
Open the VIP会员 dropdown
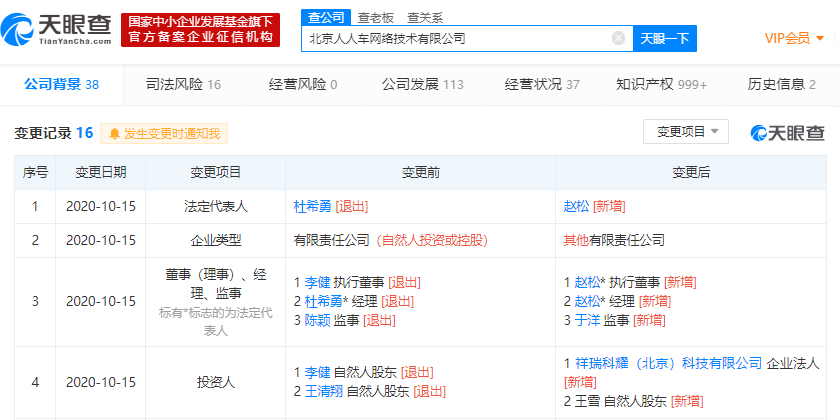click(794, 38)
